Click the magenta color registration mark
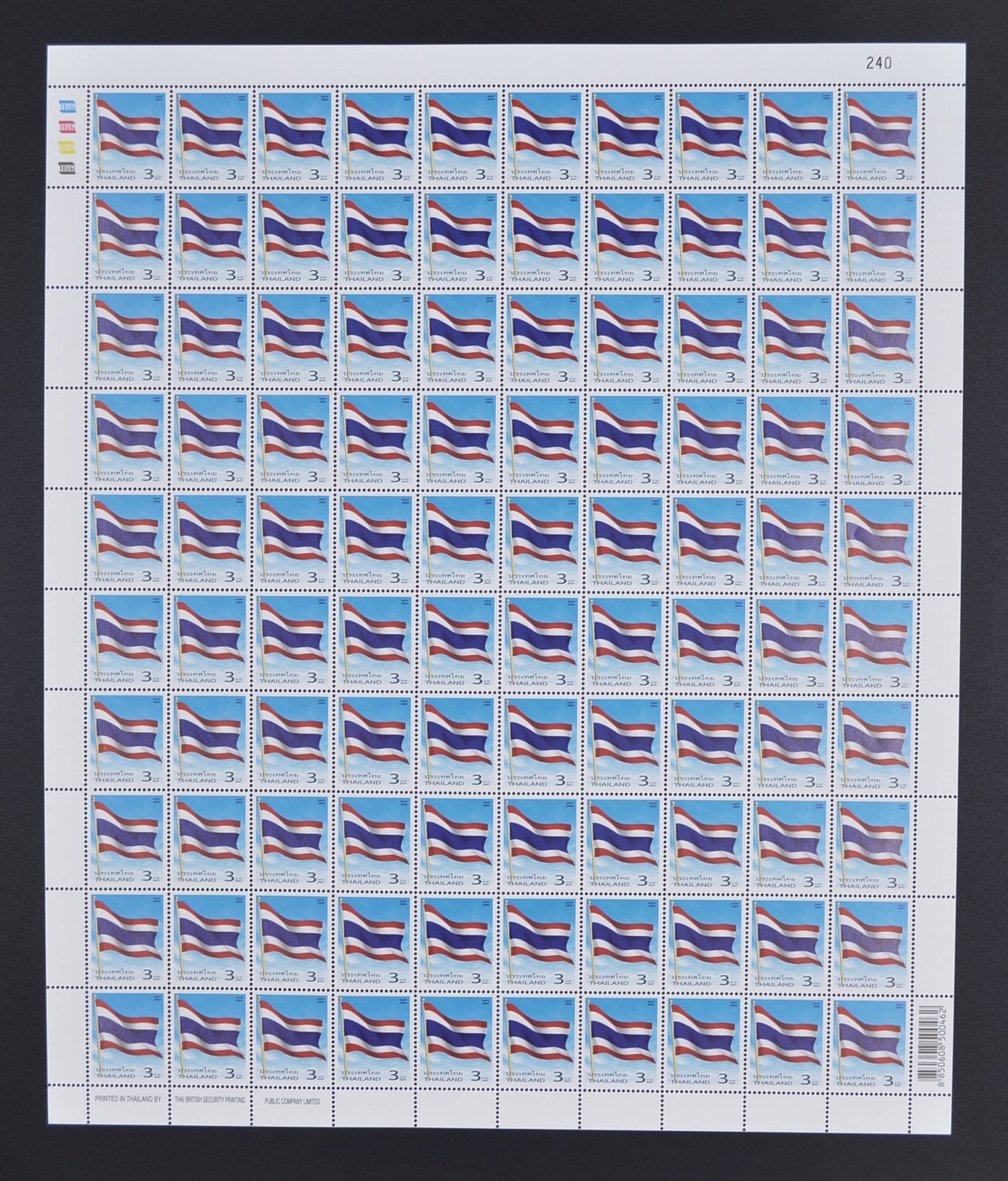This screenshot has width=1008, height=1181. click(x=67, y=127)
